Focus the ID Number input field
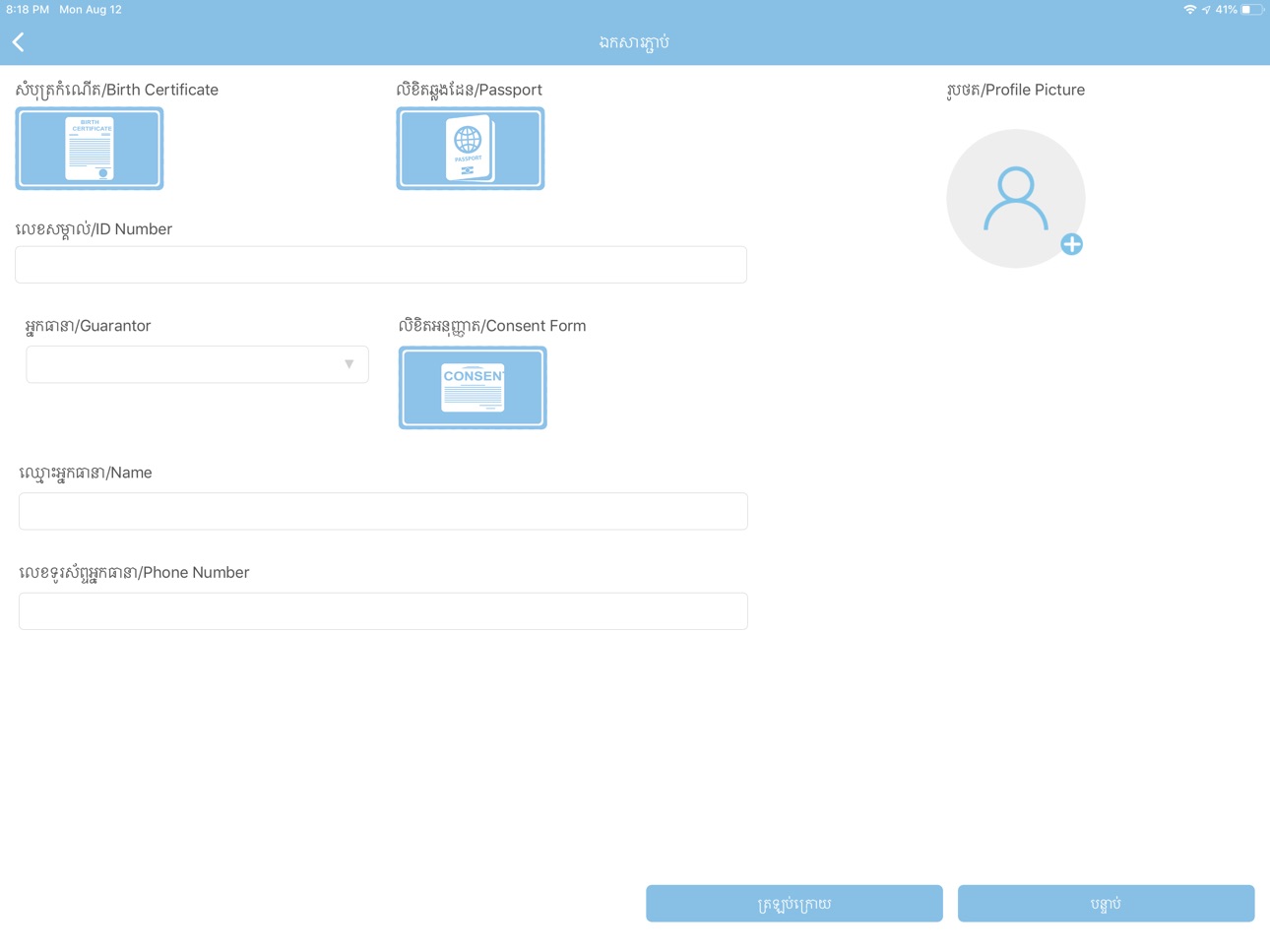This screenshot has height=952, width=1270. tap(381, 265)
